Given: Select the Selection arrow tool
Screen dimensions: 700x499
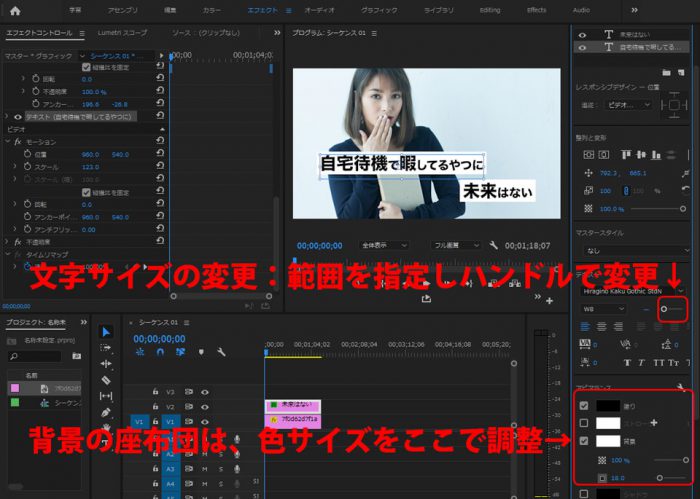Looking at the screenshot, I should pyautogui.click(x=106, y=332).
